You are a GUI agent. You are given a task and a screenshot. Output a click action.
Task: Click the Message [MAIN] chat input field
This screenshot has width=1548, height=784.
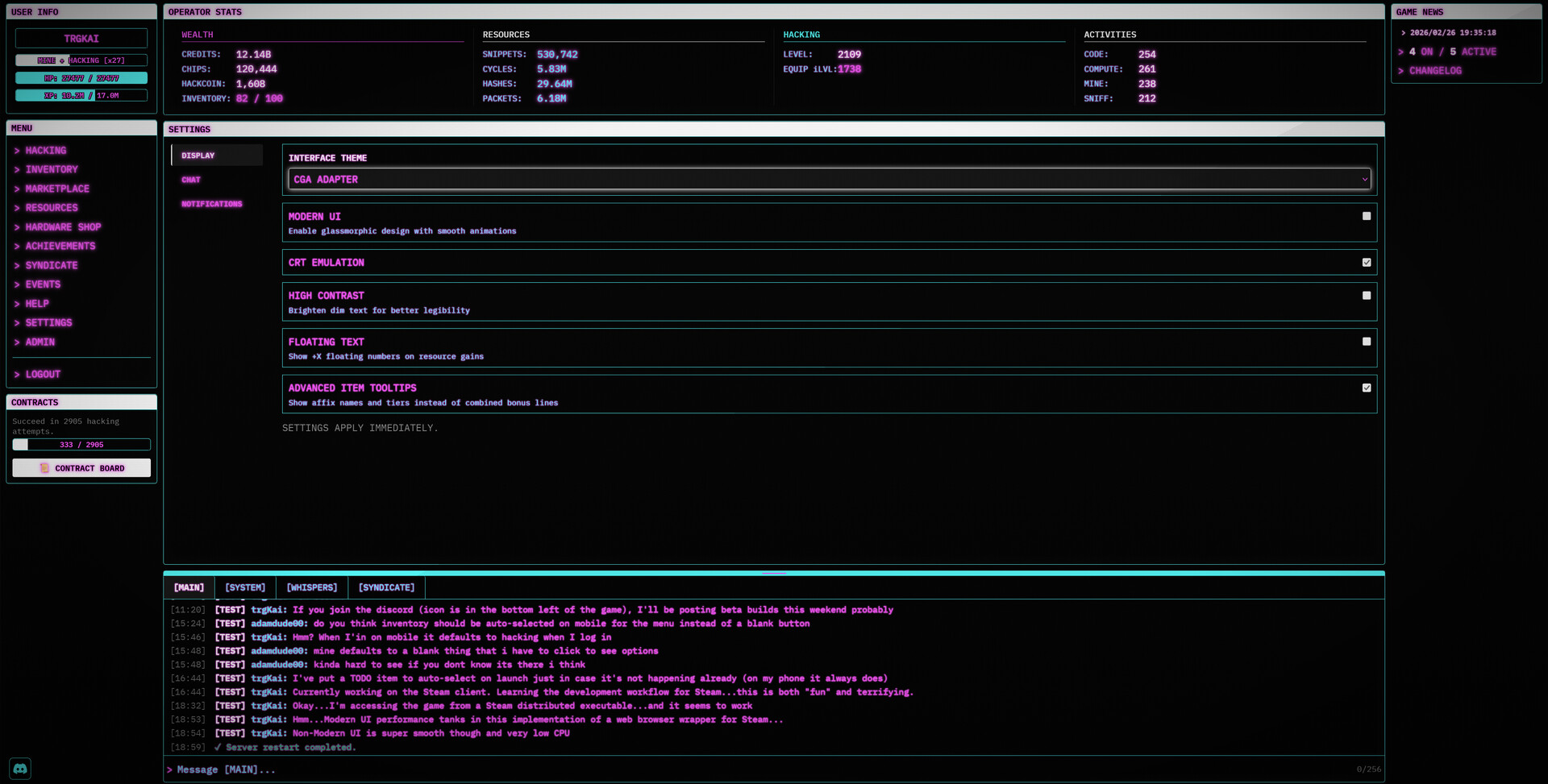coord(758,769)
